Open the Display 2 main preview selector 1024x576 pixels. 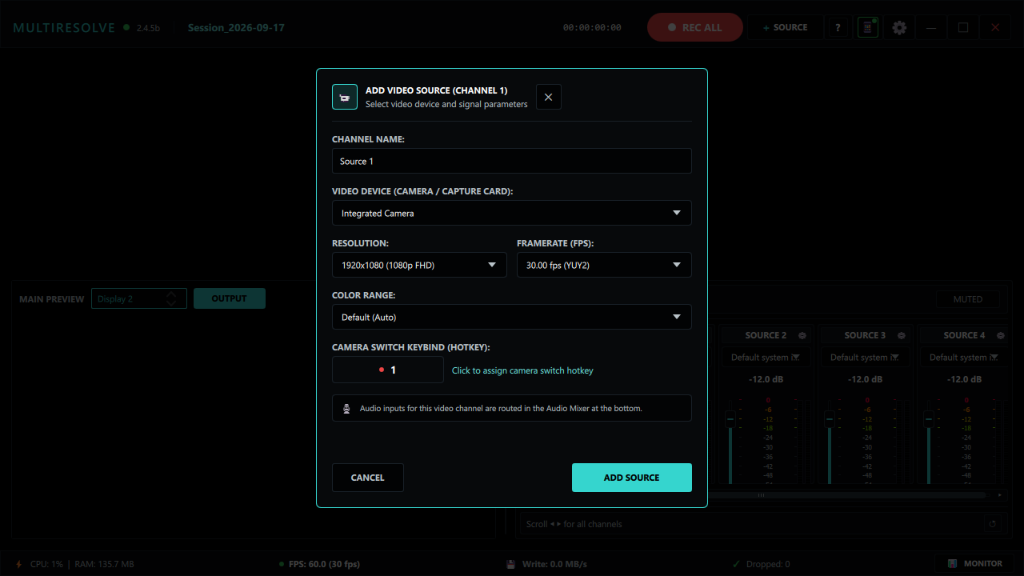138,298
